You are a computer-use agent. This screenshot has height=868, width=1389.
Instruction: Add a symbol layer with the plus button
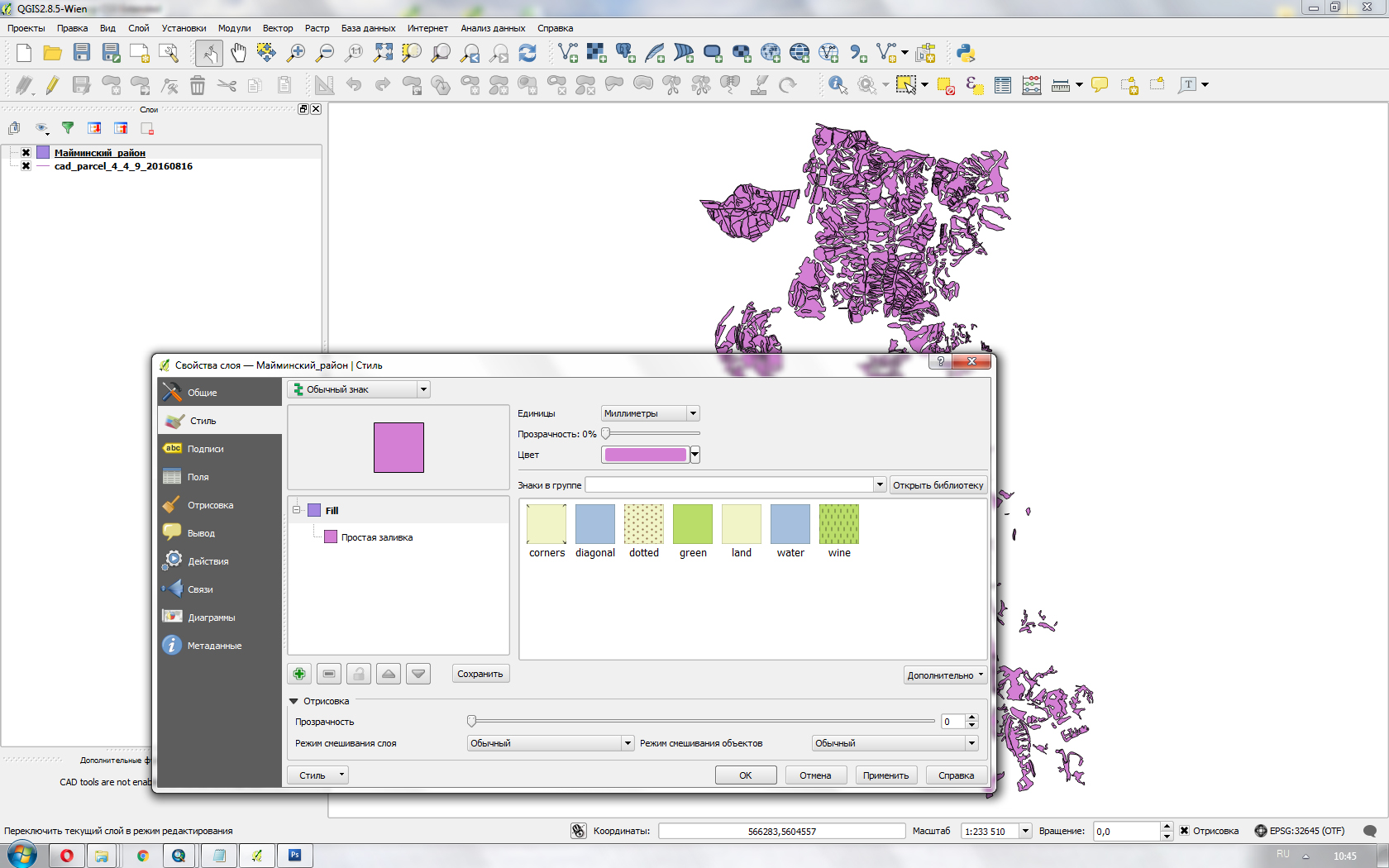pos(299,674)
